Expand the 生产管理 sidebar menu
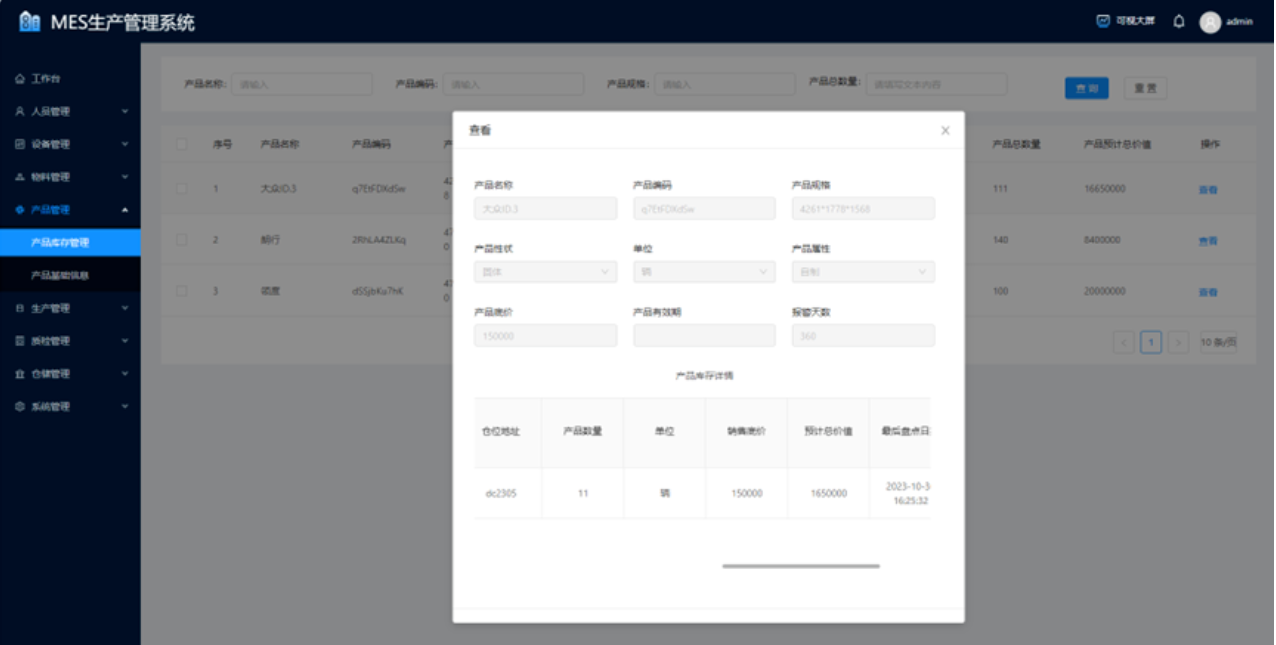This screenshot has width=1276, height=645. [x=70, y=309]
